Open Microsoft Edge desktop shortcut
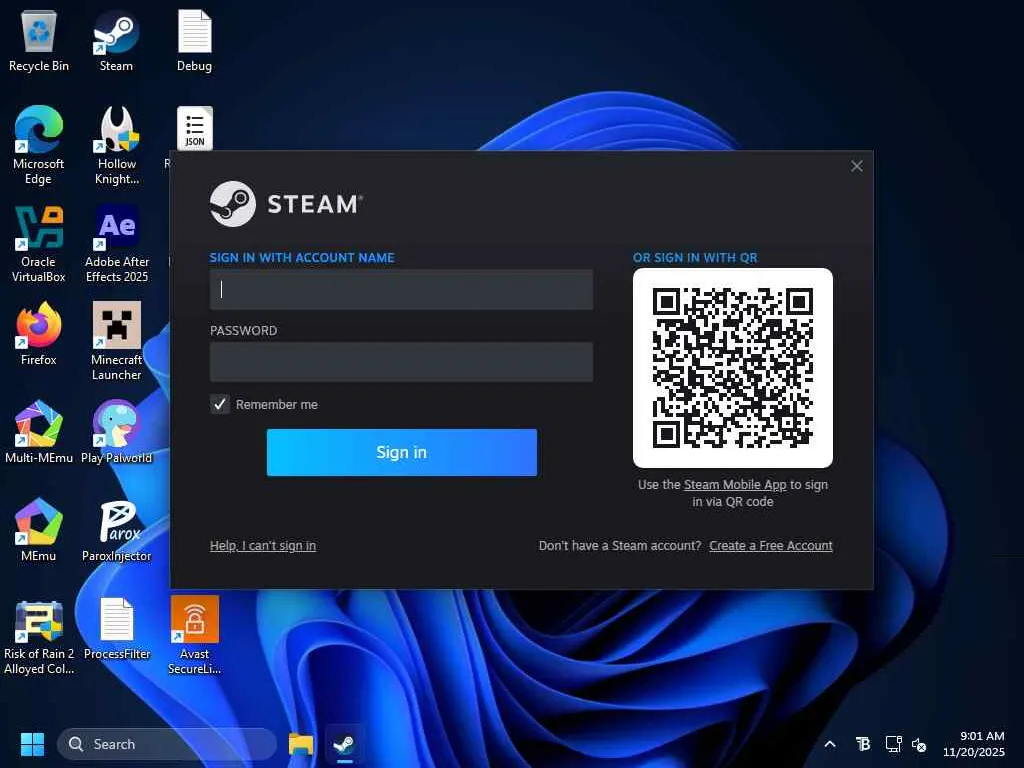The width and height of the screenshot is (1024, 768). (x=39, y=145)
